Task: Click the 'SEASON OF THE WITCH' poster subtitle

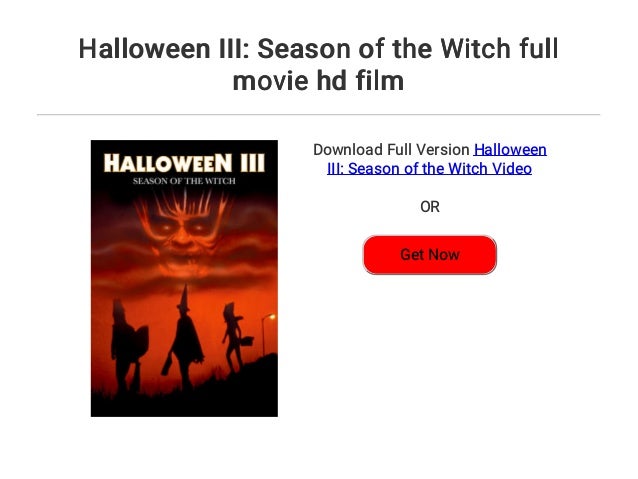Action: 184,181
